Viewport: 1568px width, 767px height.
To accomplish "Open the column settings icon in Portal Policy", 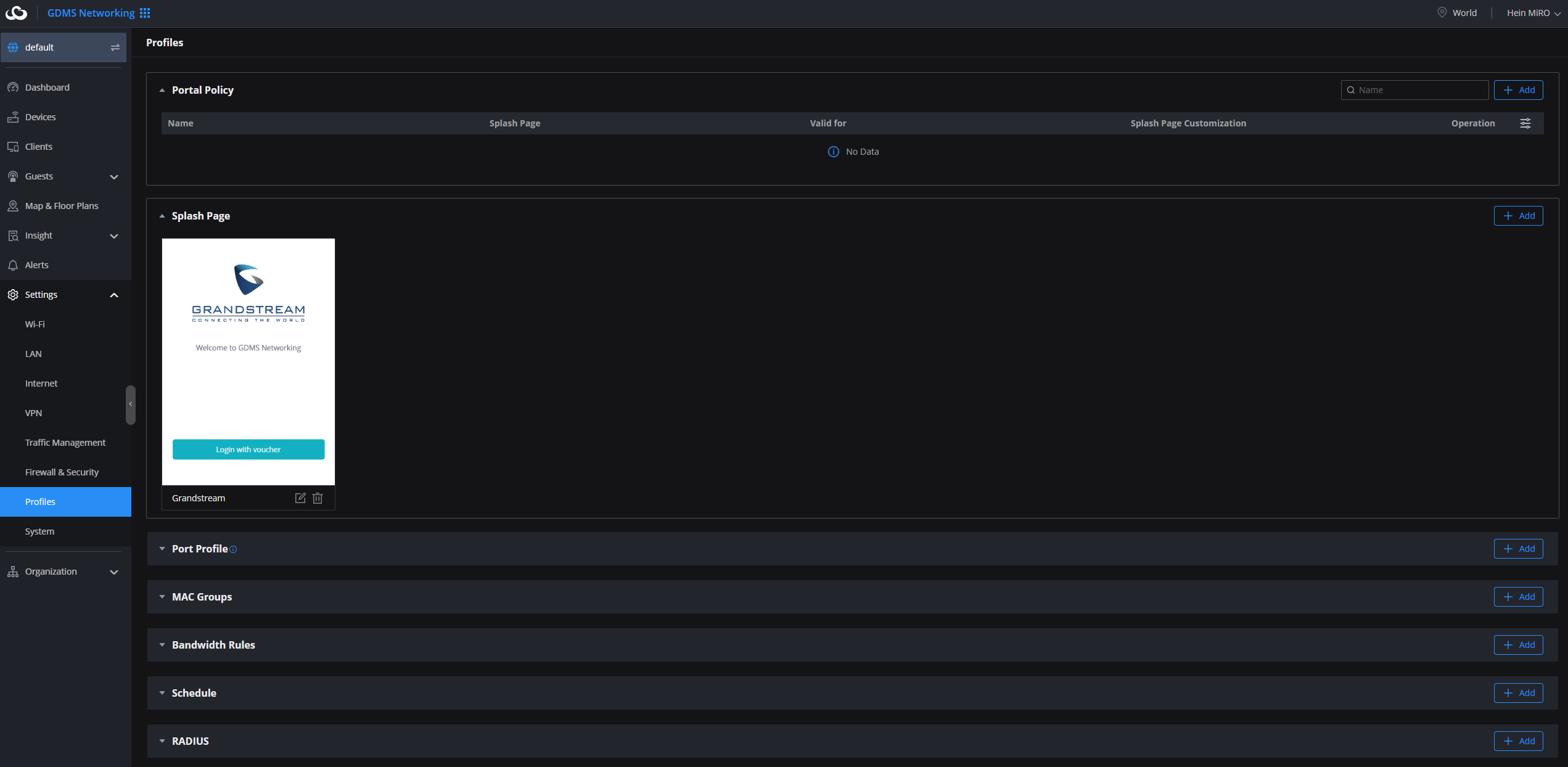I will coord(1525,123).
